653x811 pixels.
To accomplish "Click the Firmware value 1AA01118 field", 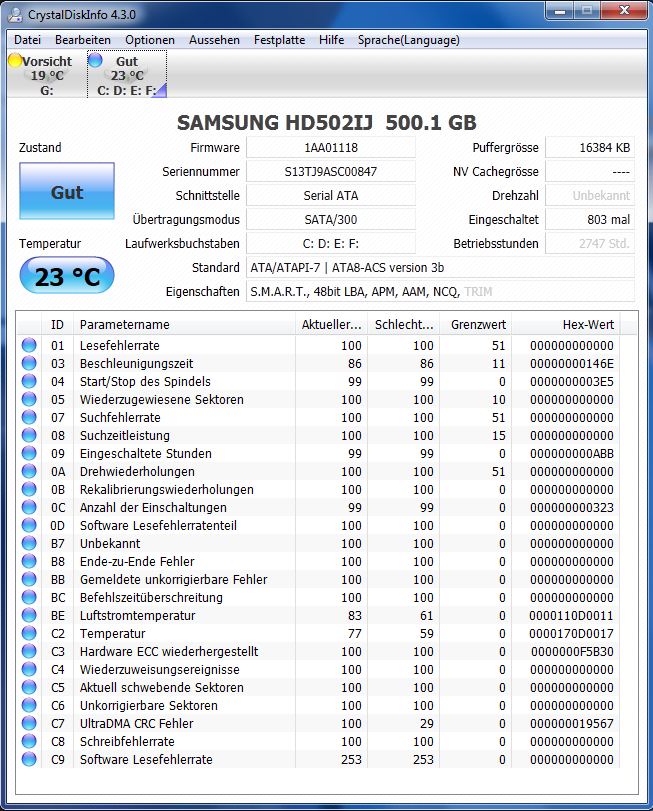I will pyautogui.click(x=331, y=147).
